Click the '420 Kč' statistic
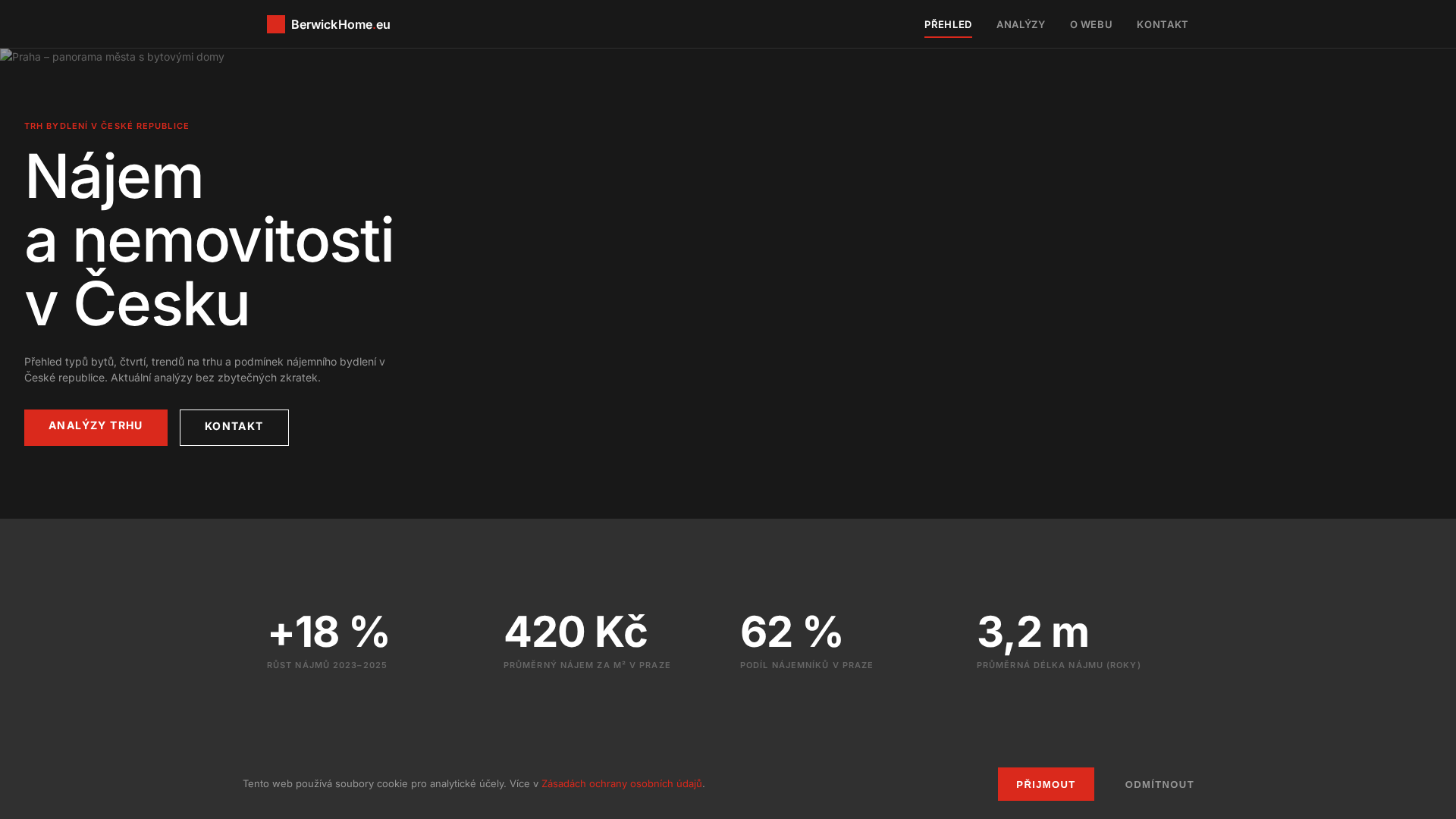1456x819 pixels. coord(576,631)
